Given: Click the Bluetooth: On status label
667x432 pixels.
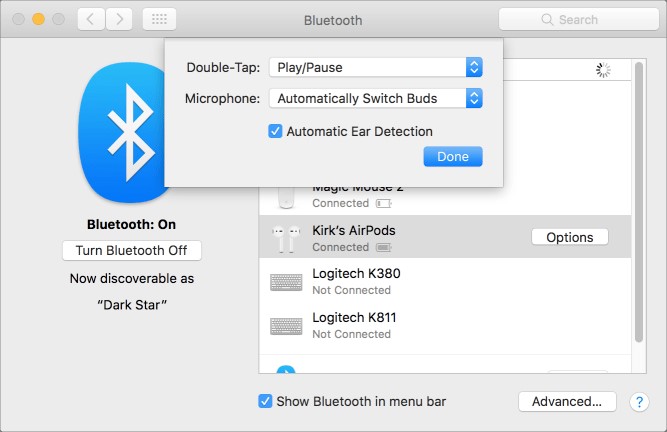Looking at the screenshot, I should pyautogui.click(x=131, y=225).
